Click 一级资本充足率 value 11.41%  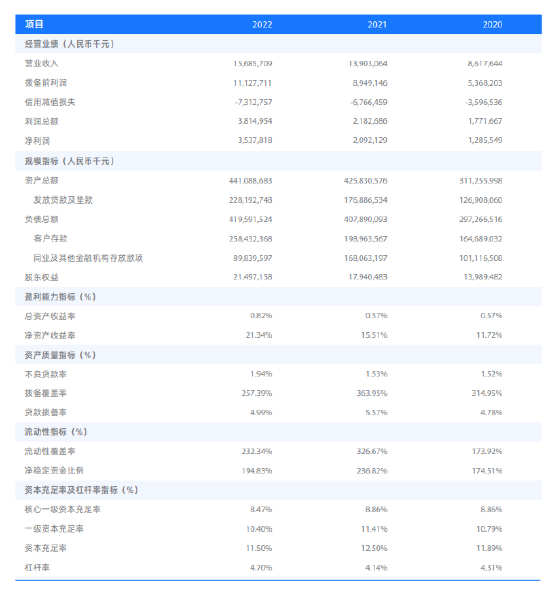[x=374, y=529]
